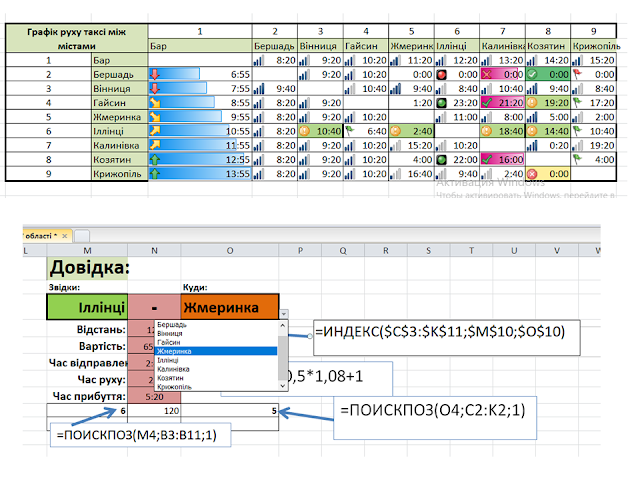This screenshot has height=480, width=640.
Task: Click the green Іллінці origin cell
Action: [87, 307]
